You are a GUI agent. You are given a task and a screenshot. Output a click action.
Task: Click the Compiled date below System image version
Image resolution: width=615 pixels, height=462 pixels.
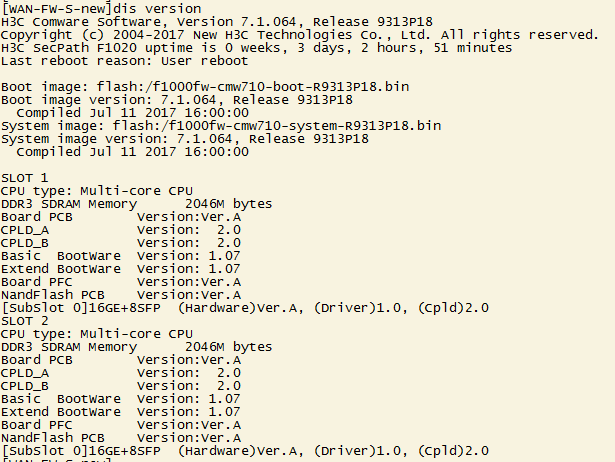click(133, 151)
